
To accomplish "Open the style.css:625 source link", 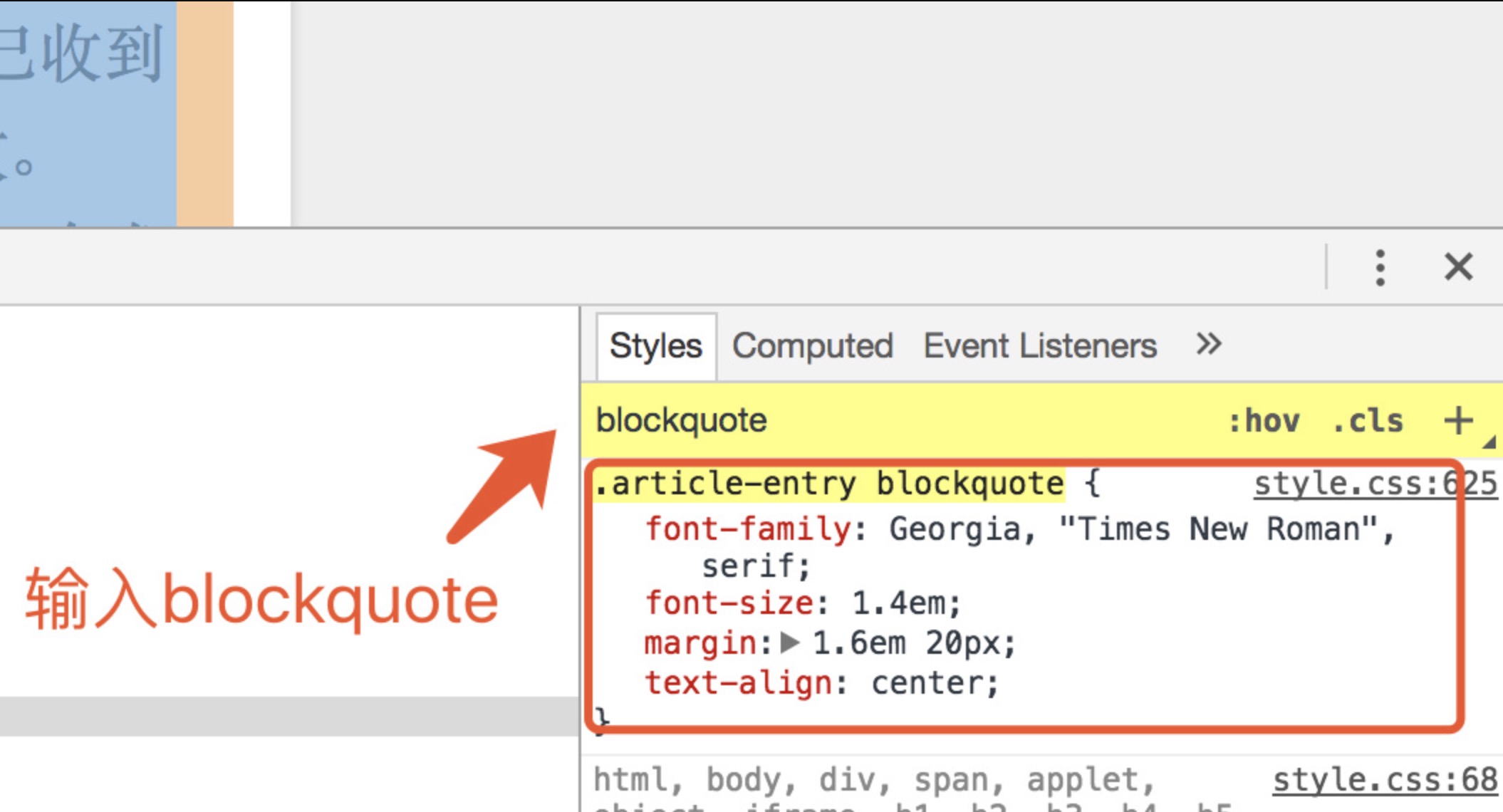I will (x=1375, y=484).
